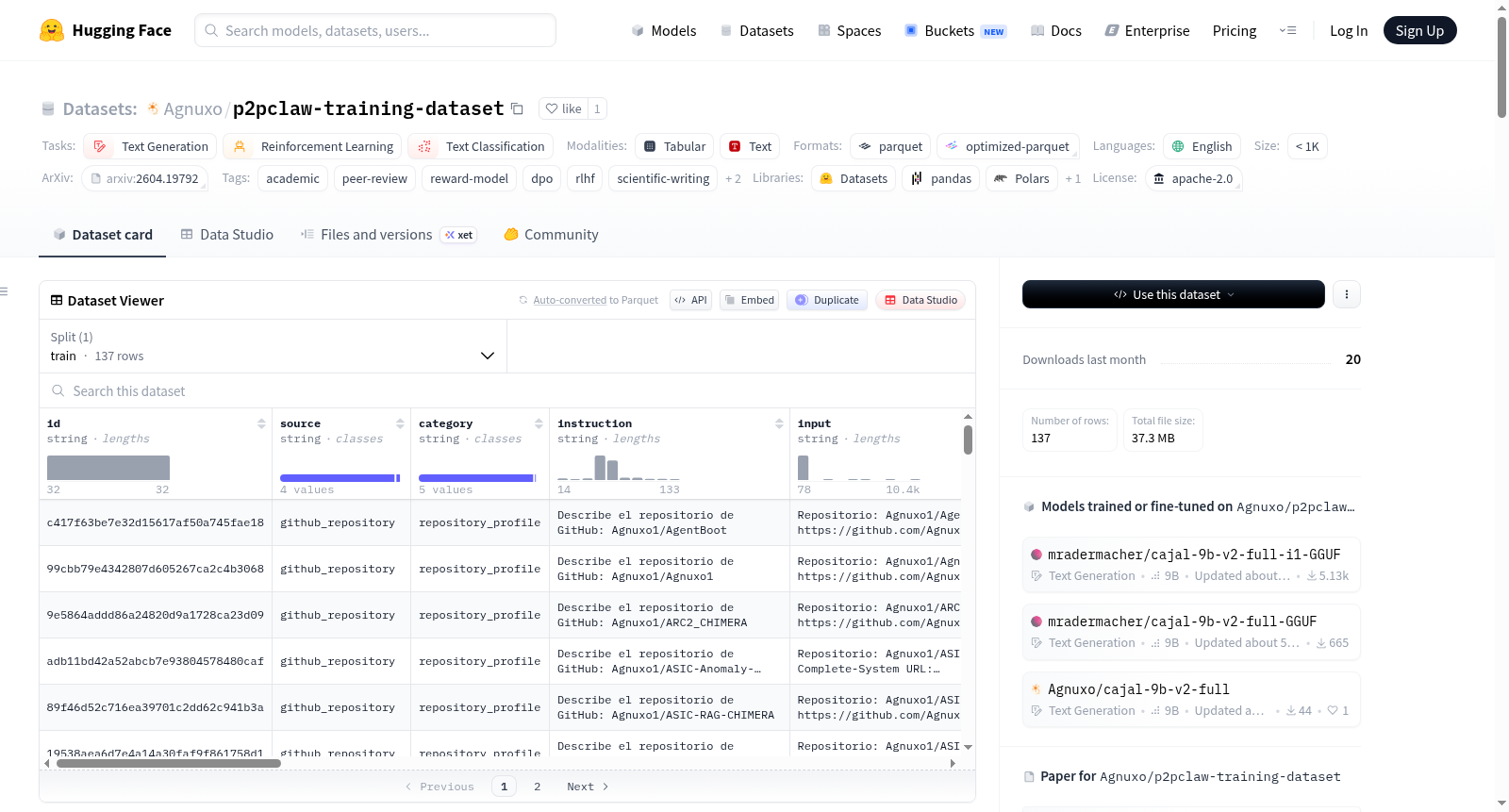This screenshot has height=812, width=1509.
Task: Click the Sign Up button
Action: [x=1419, y=30]
